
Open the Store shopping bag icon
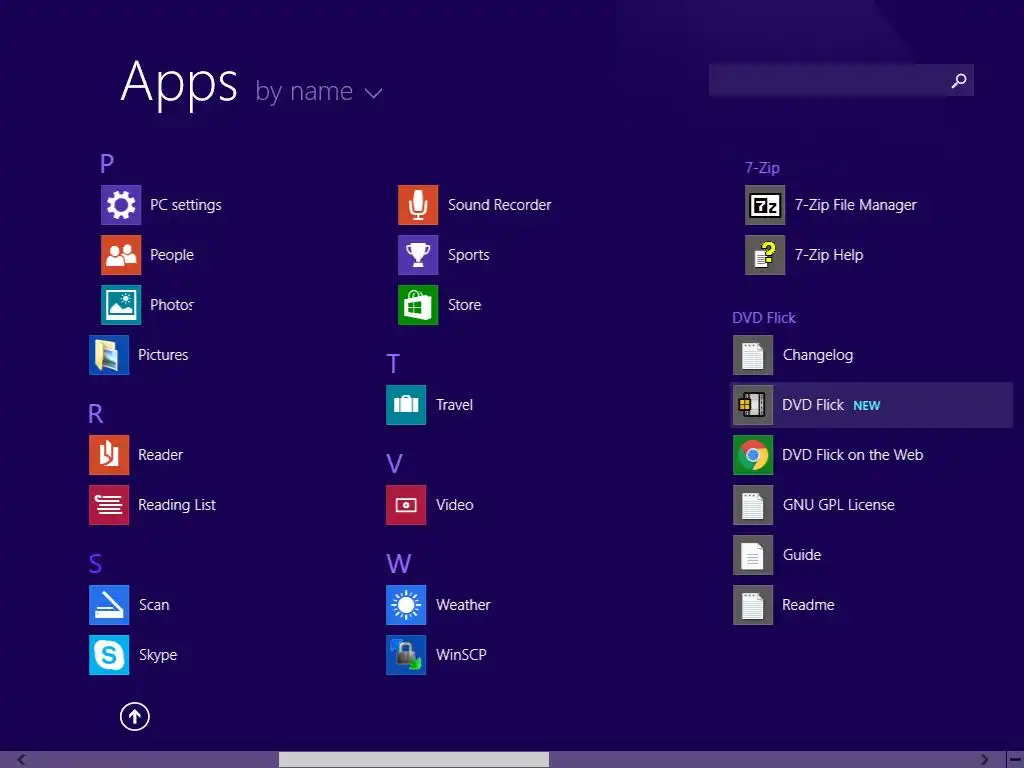pyautogui.click(x=418, y=305)
